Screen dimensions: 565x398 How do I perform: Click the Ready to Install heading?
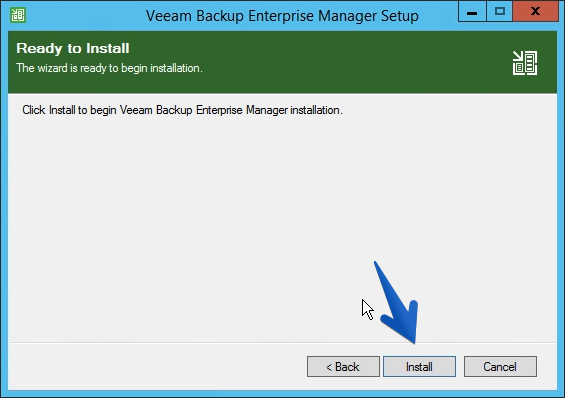tap(73, 48)
